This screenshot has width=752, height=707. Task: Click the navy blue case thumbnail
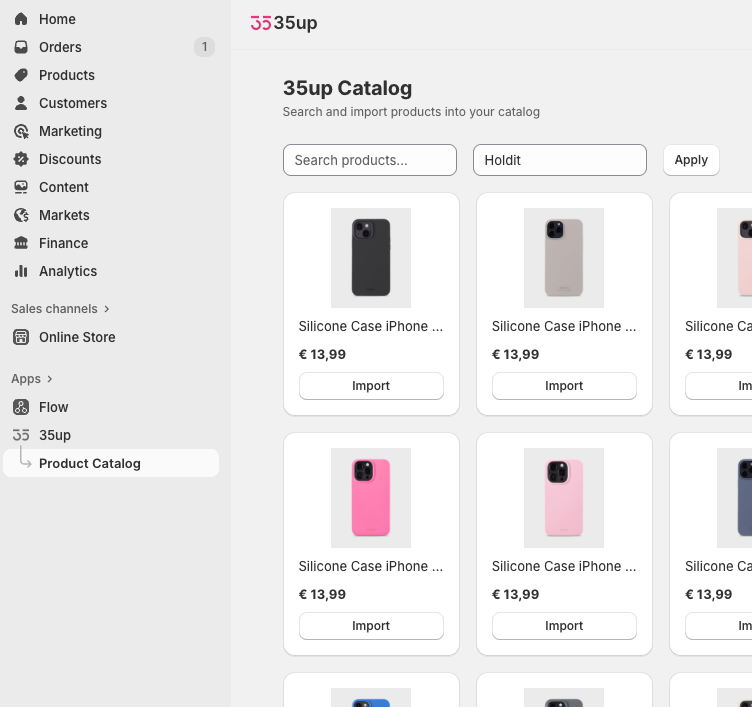[735, 498]
